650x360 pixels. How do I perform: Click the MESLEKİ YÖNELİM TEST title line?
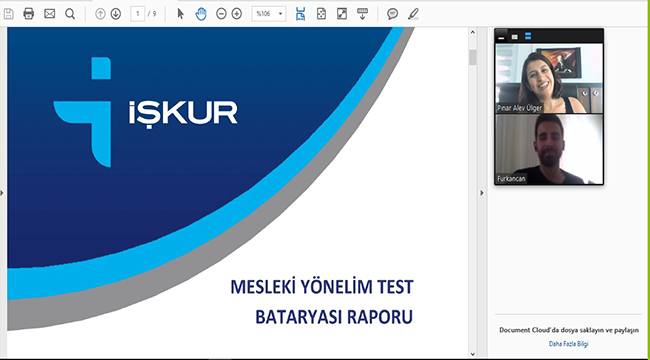322,287
